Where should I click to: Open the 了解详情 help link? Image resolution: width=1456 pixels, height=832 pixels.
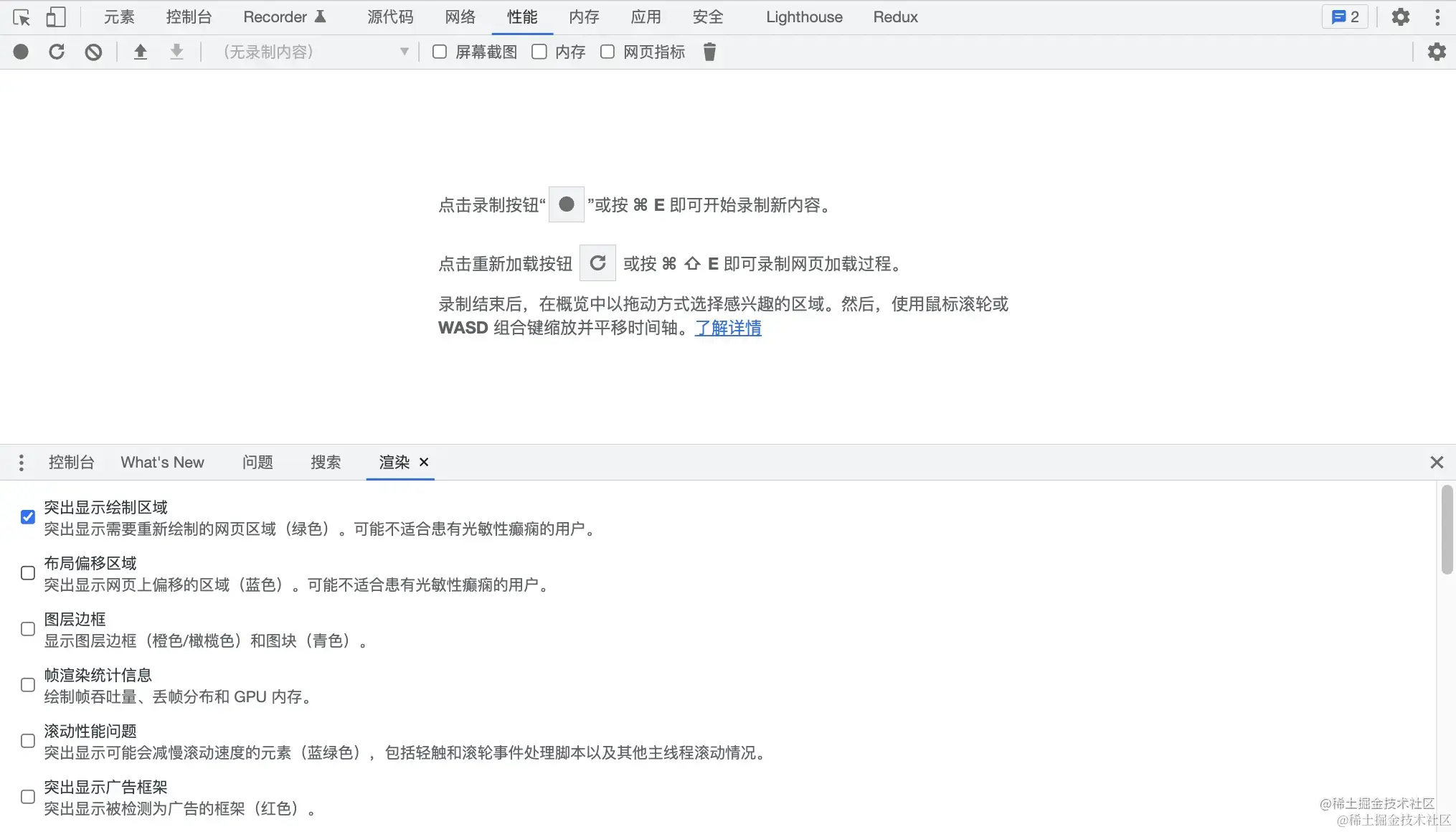point(728,328)
